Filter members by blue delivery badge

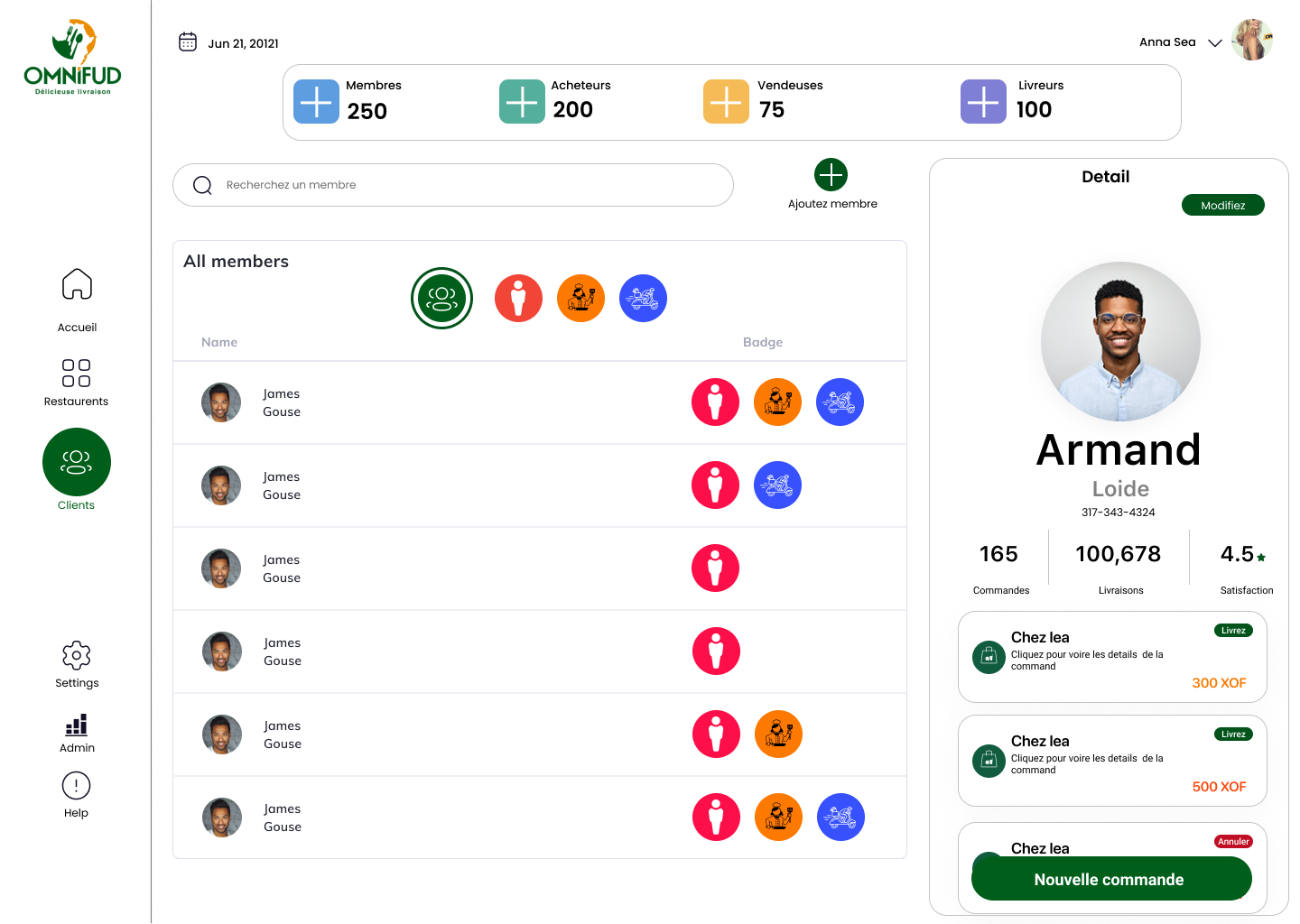[x=643, y=298]
